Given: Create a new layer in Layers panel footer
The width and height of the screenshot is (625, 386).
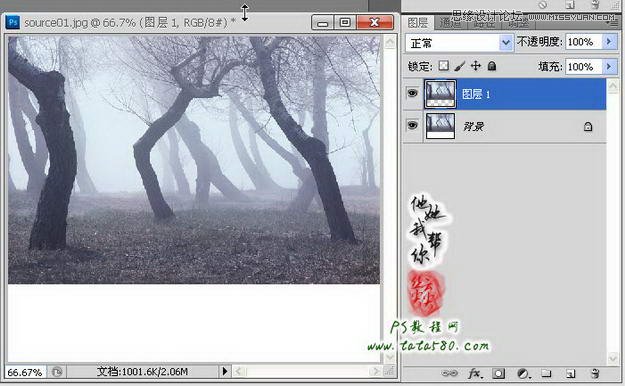Looking at the screenshot, I should click(x=570, y=373).
